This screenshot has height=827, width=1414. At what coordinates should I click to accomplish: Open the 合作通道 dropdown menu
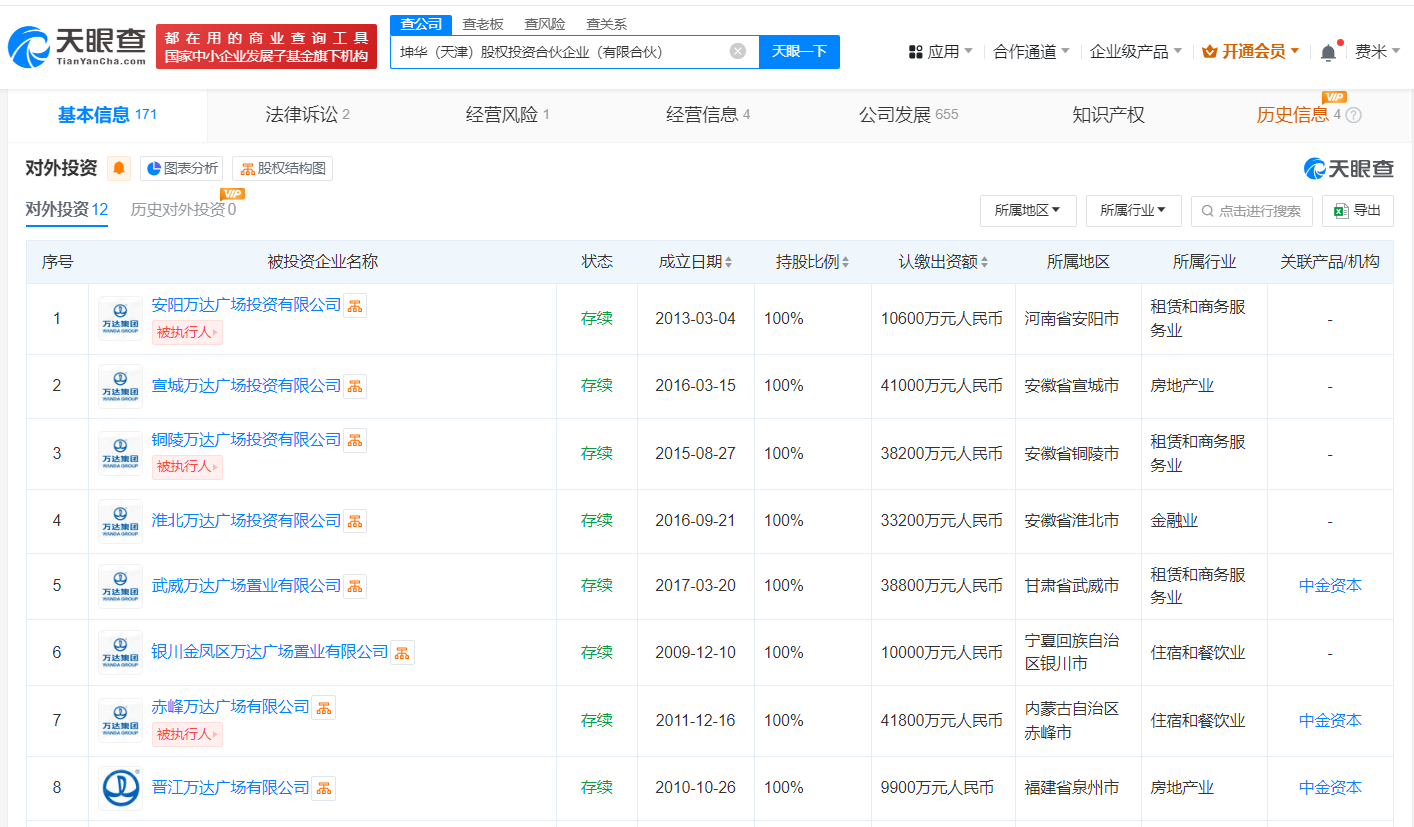1031,51
